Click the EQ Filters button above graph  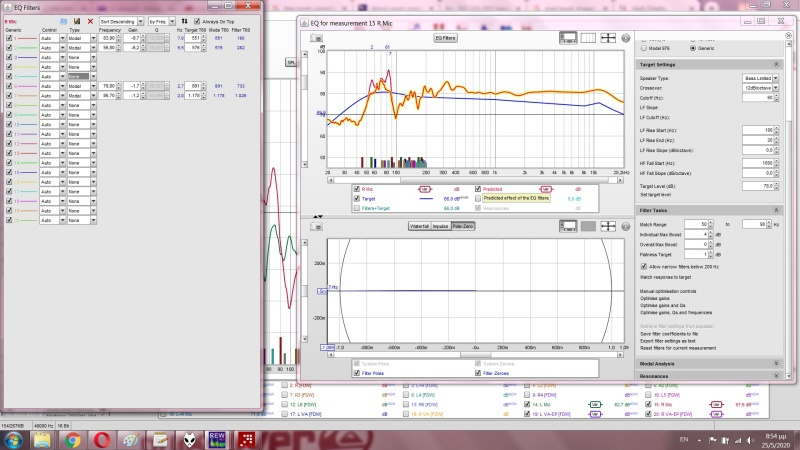click(x=446, y=37)
